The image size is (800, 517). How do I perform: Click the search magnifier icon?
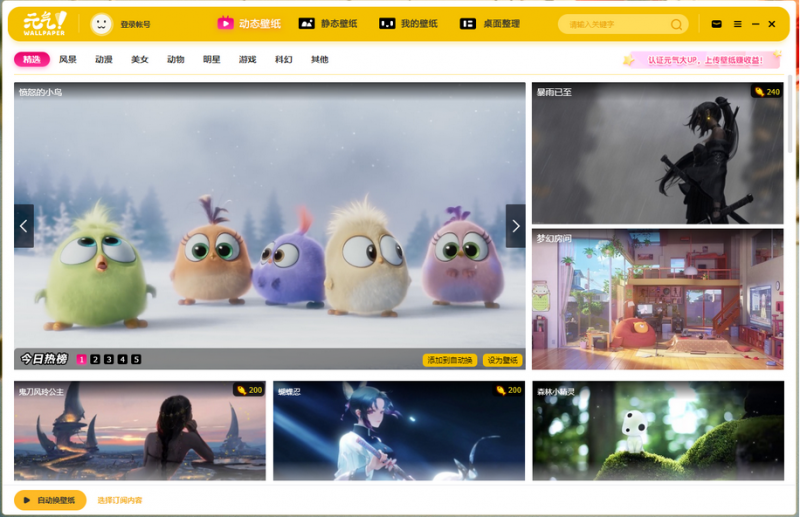click(x=676, y=24)
